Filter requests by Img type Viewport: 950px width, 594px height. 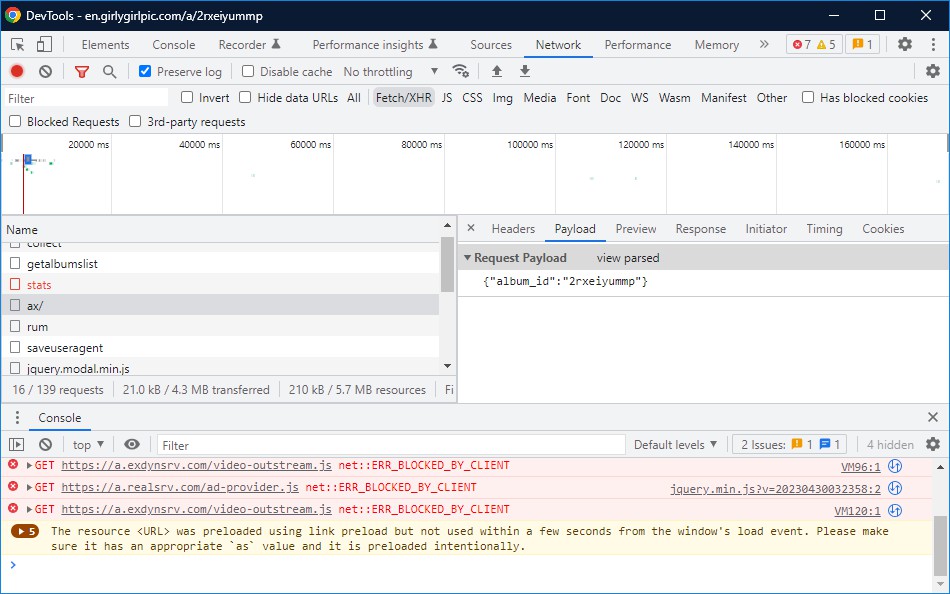tap(502, 98)
